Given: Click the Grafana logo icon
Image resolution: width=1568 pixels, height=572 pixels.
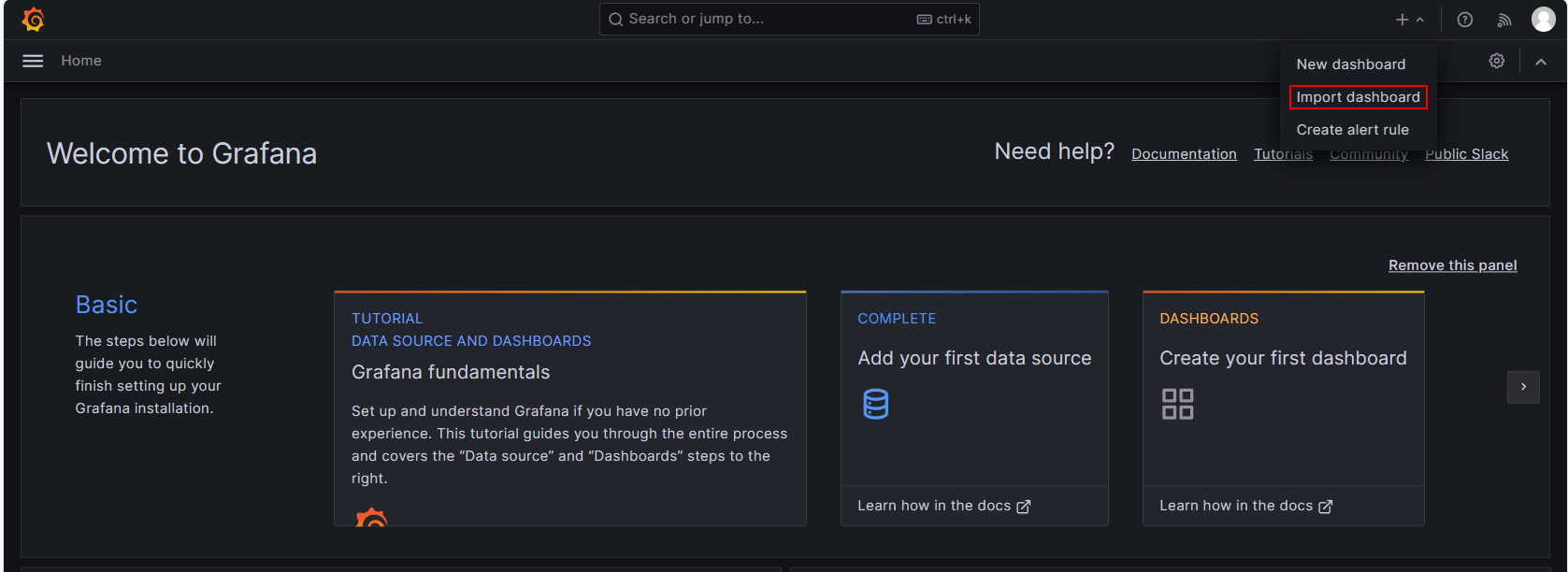Looking at the screenshot, I should pos(33,20).
